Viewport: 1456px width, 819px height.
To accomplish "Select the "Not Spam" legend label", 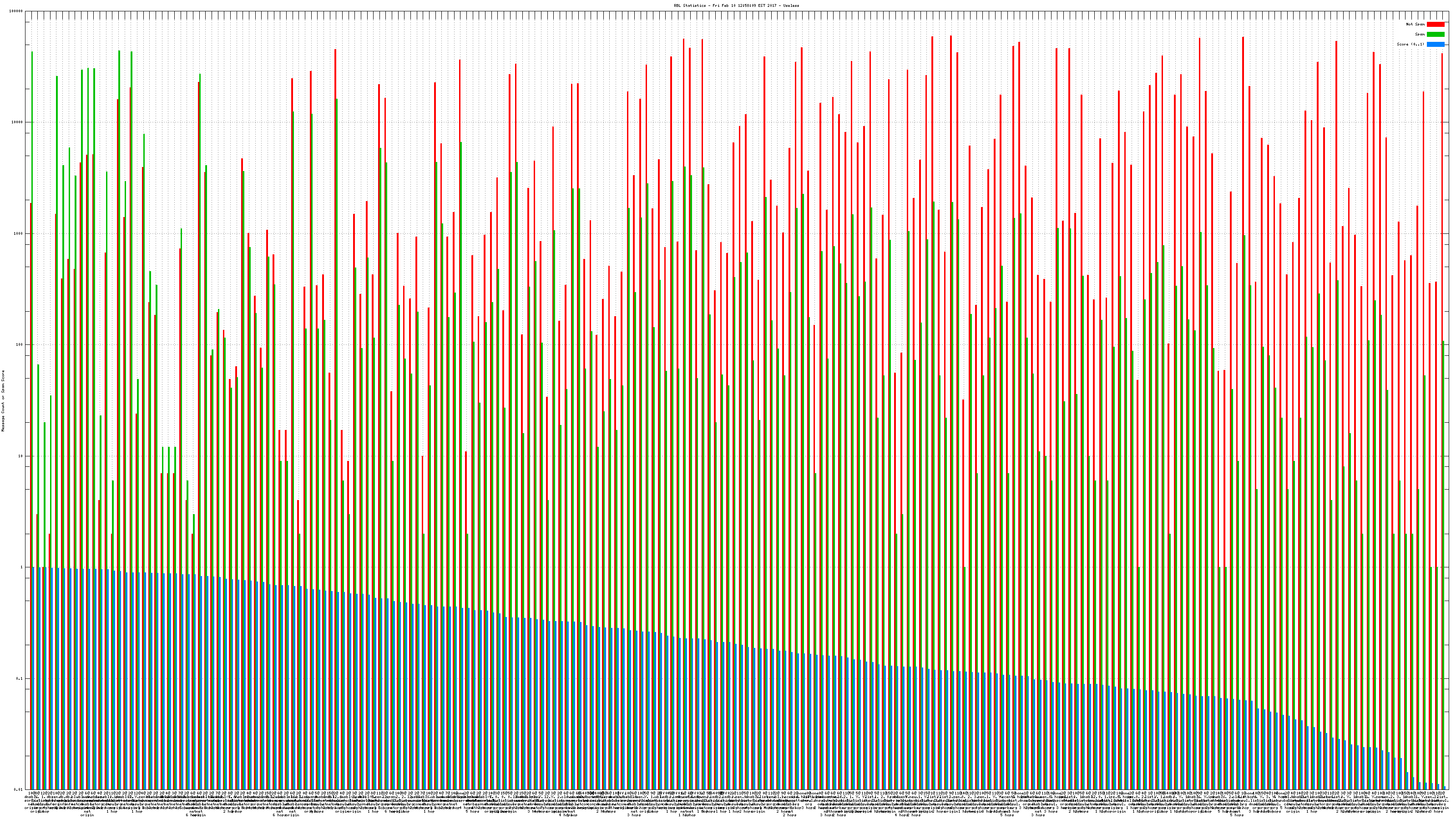I will (1416, 24).
